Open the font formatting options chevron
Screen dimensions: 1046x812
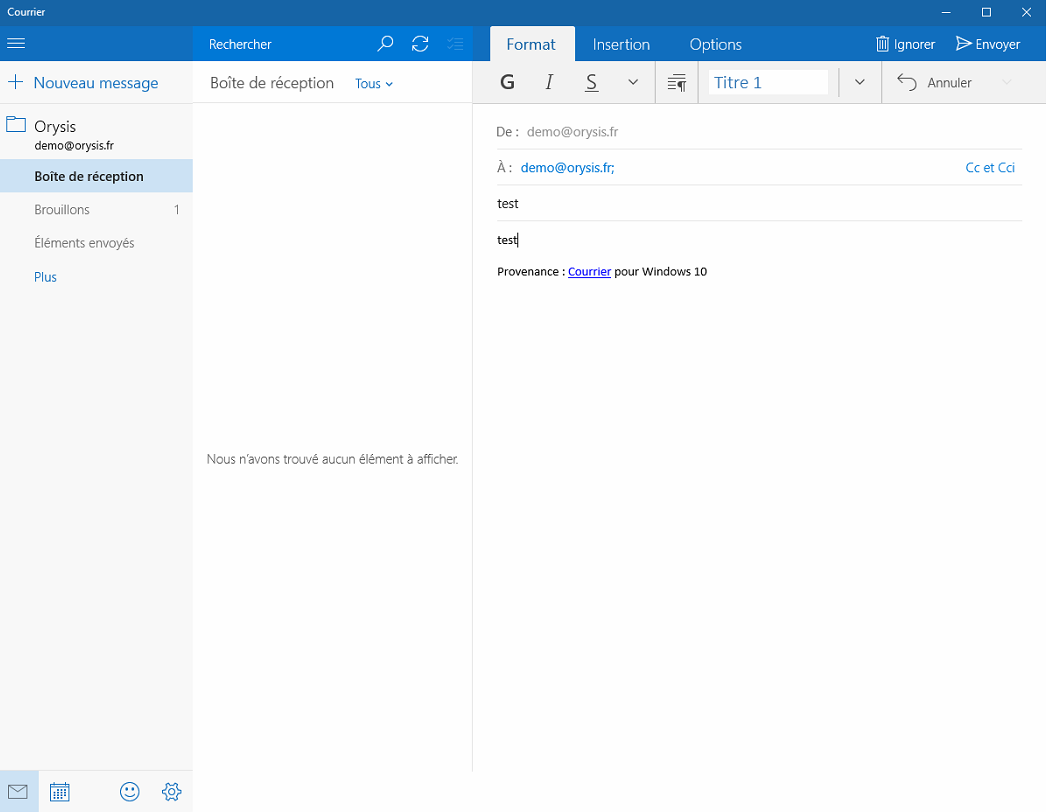(x=632, y=82)
